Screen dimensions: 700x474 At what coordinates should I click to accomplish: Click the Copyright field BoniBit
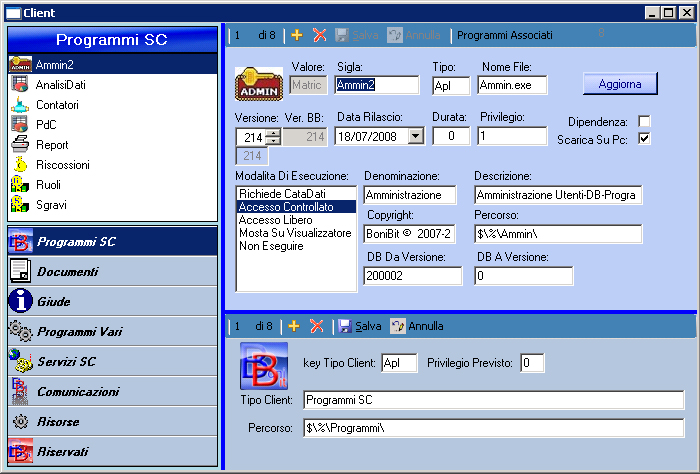point(409,234)
